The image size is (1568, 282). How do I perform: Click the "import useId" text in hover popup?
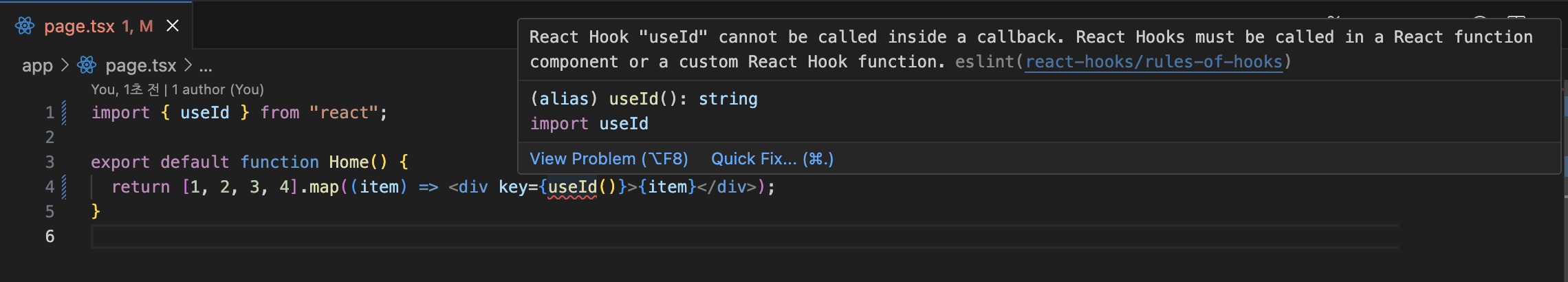[589, 124]
